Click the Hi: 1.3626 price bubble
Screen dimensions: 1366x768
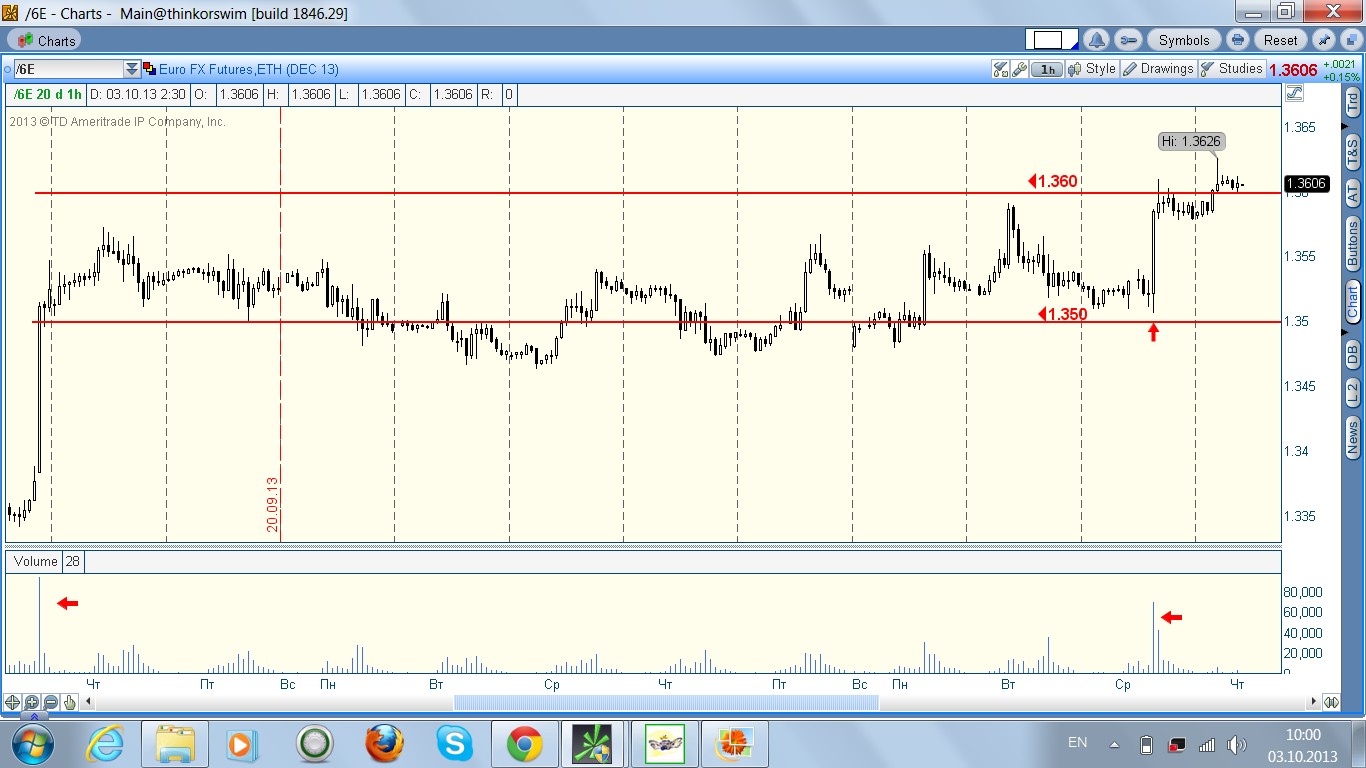(1191, 142)
